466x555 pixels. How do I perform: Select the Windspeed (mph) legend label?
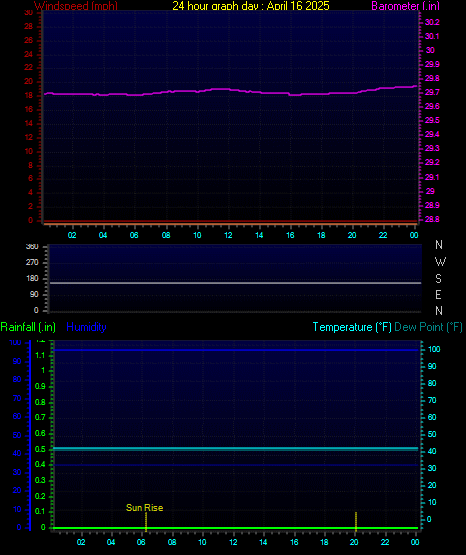[76, 5]
